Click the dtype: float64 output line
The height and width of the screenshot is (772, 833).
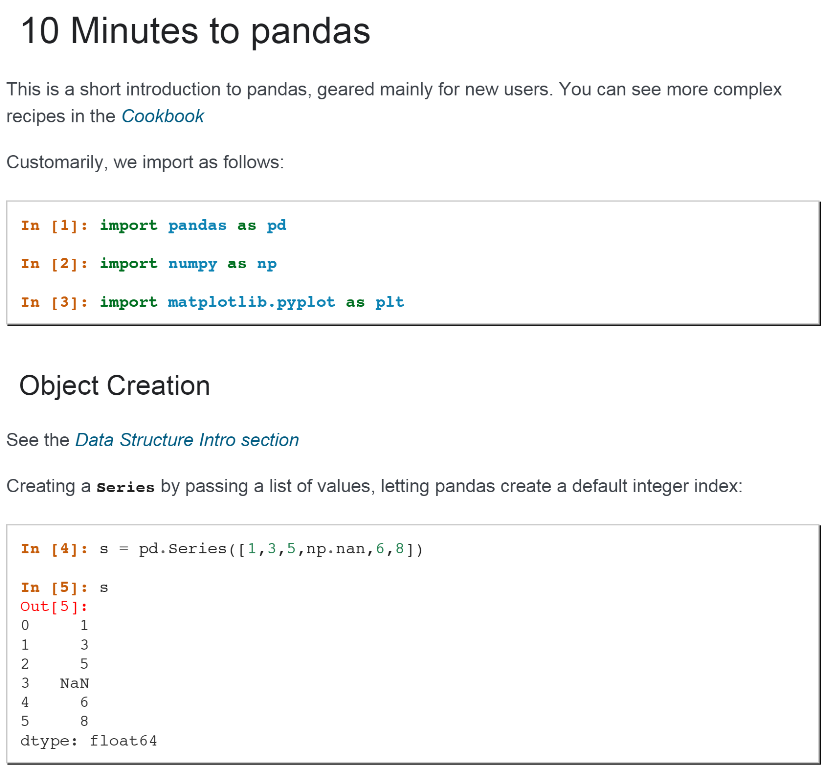(x=89, y=741)
